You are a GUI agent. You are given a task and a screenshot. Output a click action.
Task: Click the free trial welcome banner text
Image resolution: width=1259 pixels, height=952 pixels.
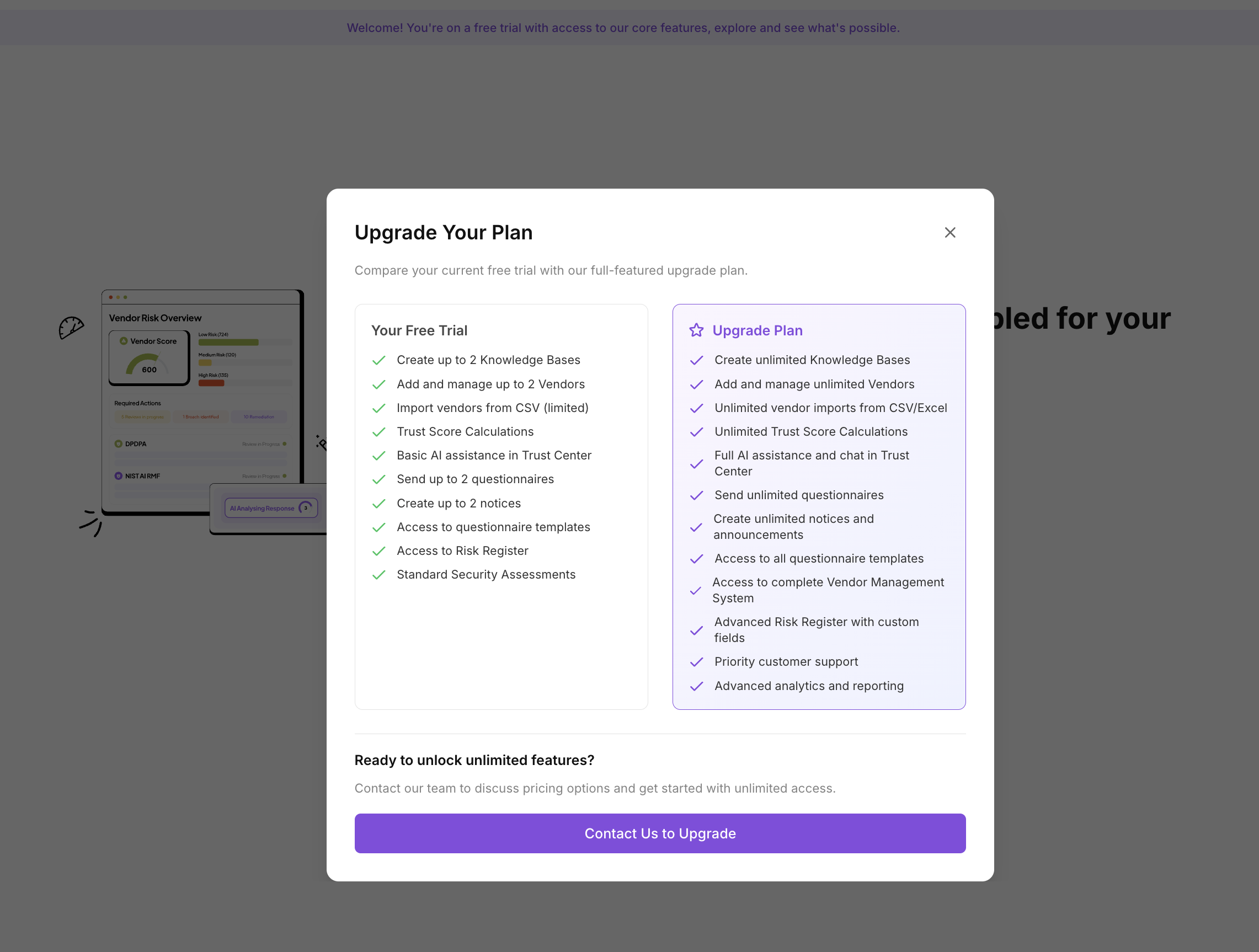[623, 28]
